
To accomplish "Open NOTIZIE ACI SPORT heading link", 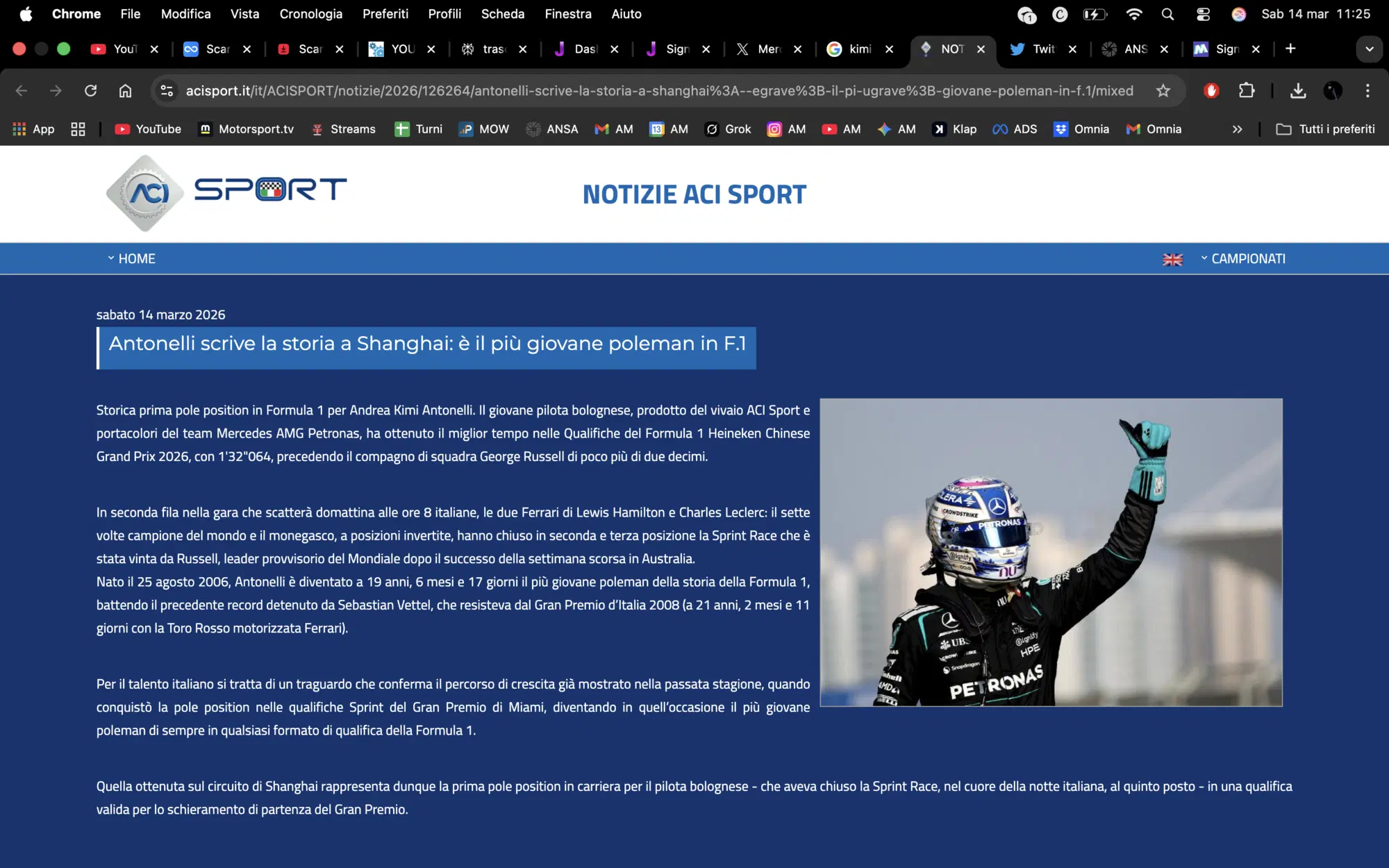I will point(694,194).
